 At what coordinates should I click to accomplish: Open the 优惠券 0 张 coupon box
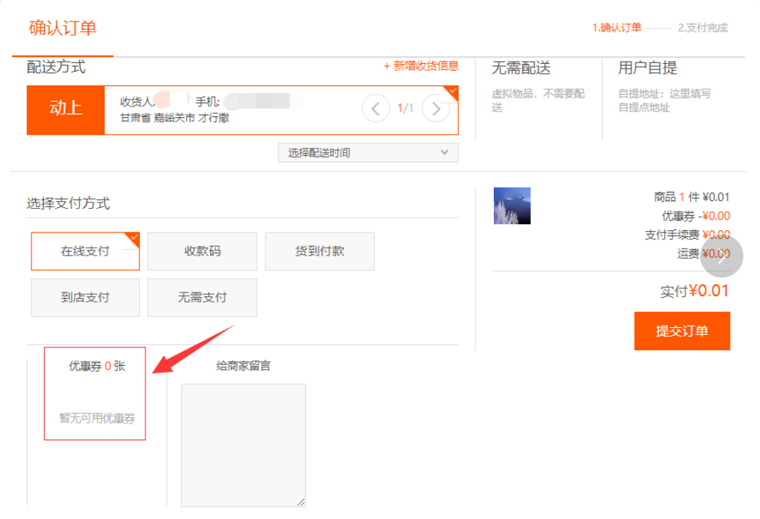(95, 393)
